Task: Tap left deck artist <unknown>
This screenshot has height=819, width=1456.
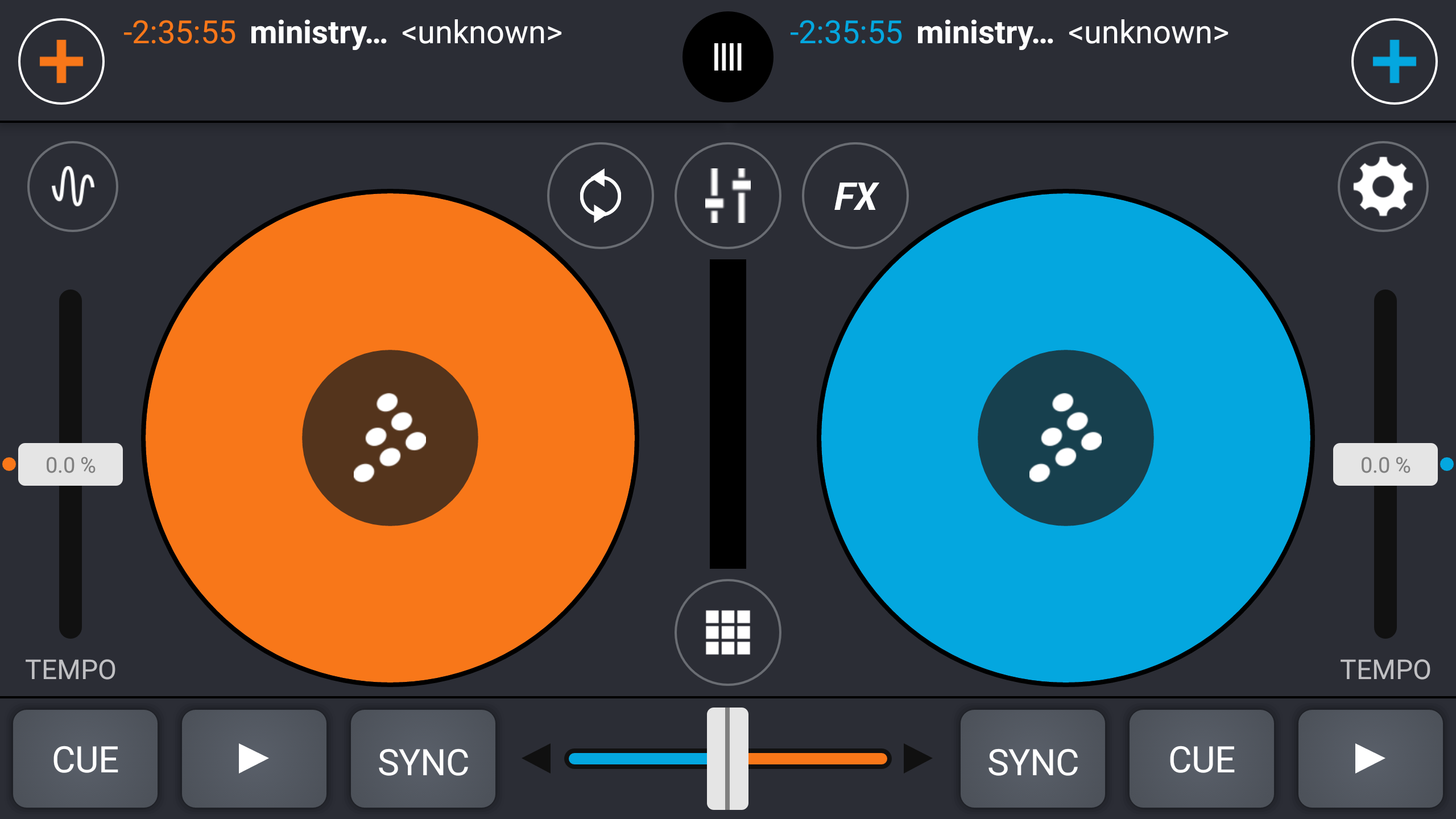Action: (482, 33)
